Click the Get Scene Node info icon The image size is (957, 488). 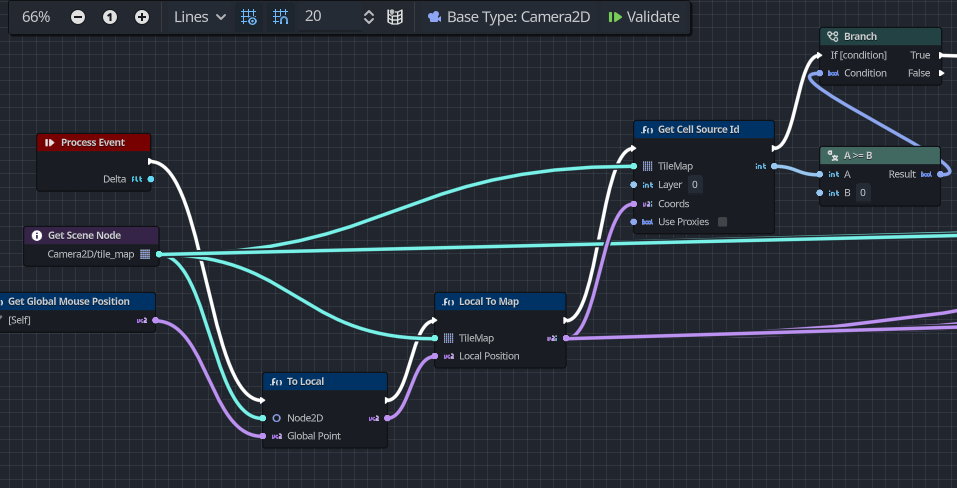coord(37,235)
